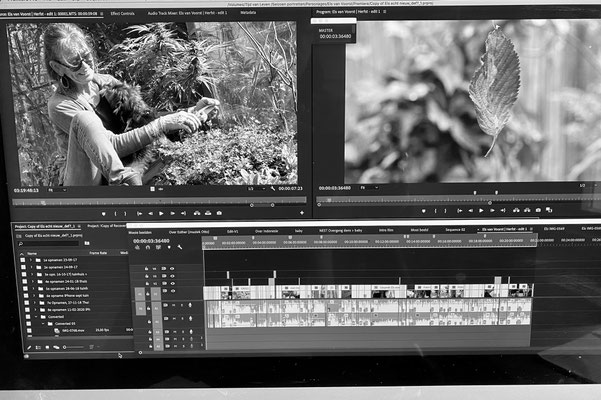
Task: Toggle V1 track output eye icon
Action: click(x=173, y=291)
